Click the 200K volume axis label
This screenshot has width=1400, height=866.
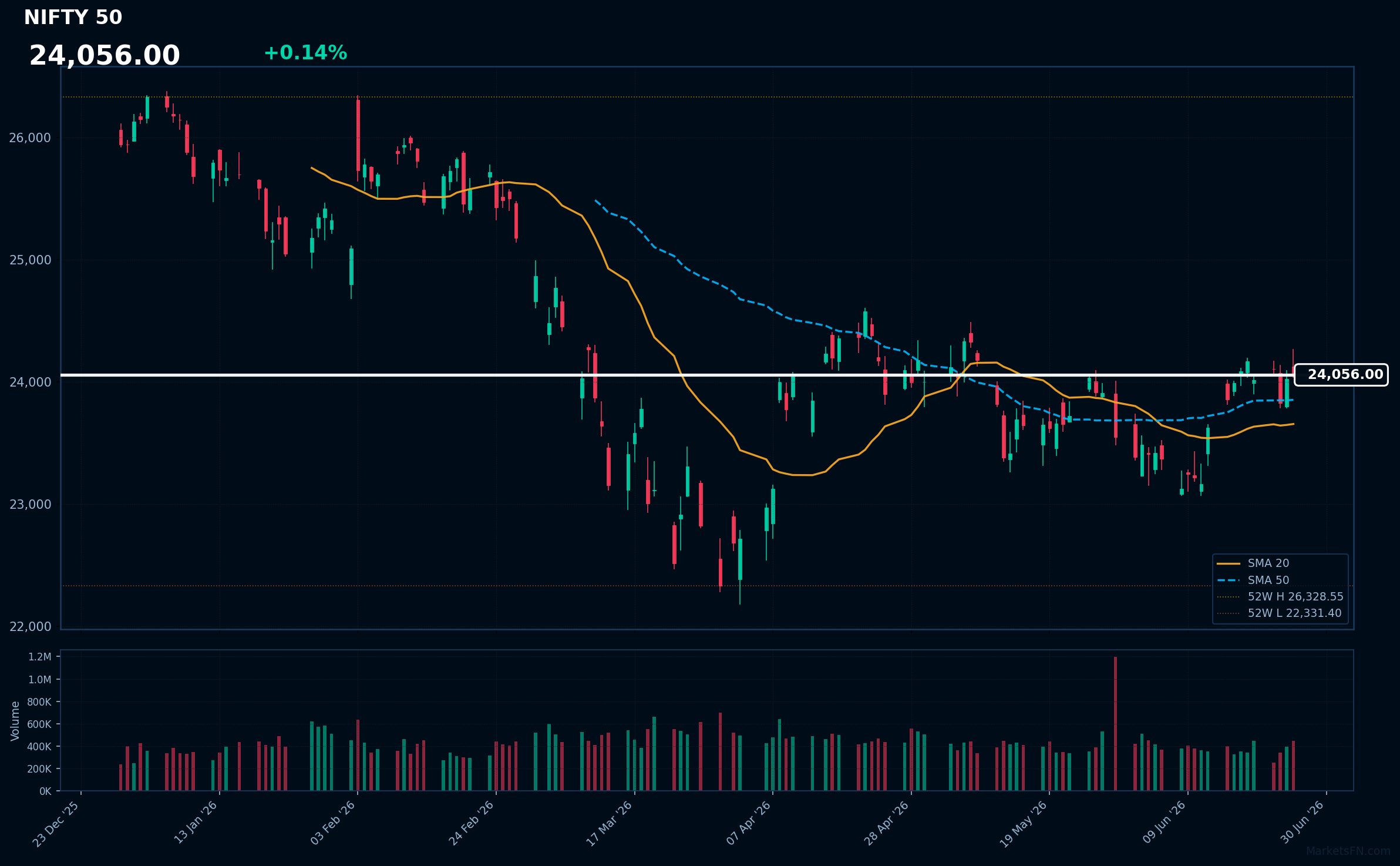[39, 769]
